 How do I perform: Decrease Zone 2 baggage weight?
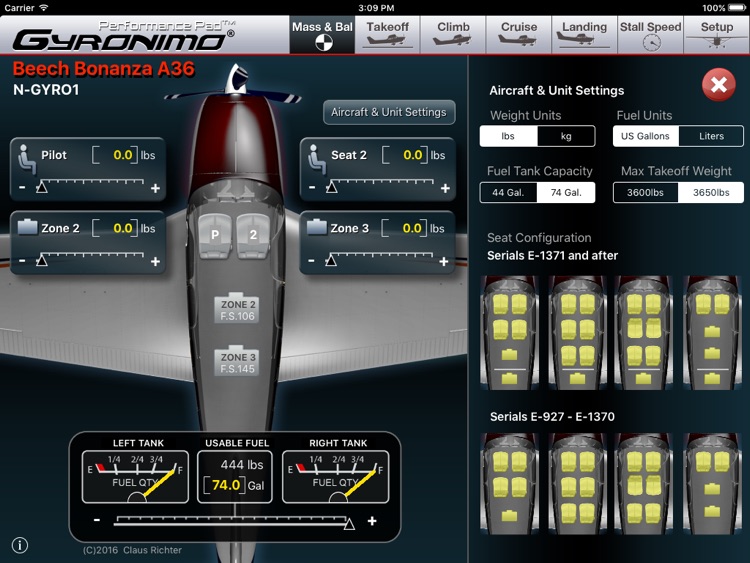click(x=22, y=261)
